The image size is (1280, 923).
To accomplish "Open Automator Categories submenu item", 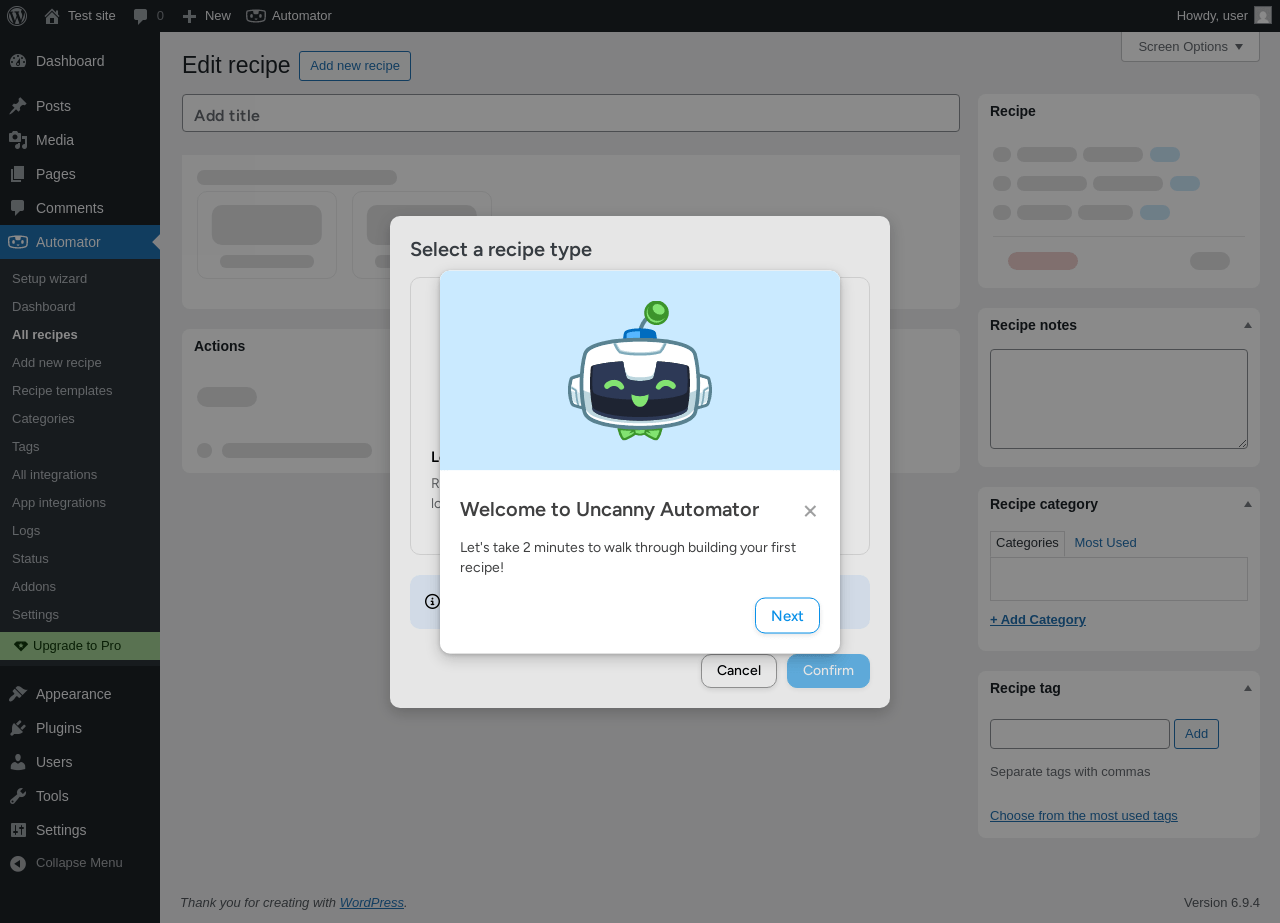I will click(80, 419).
